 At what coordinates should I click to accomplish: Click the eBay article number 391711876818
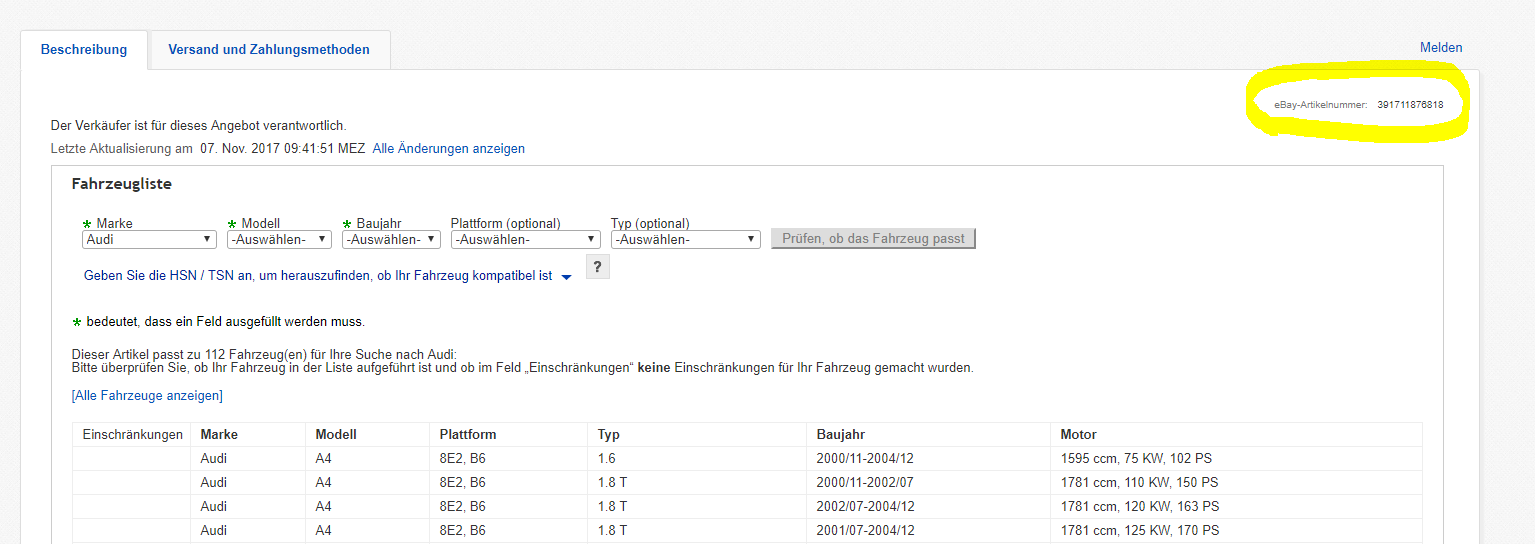1410,105
